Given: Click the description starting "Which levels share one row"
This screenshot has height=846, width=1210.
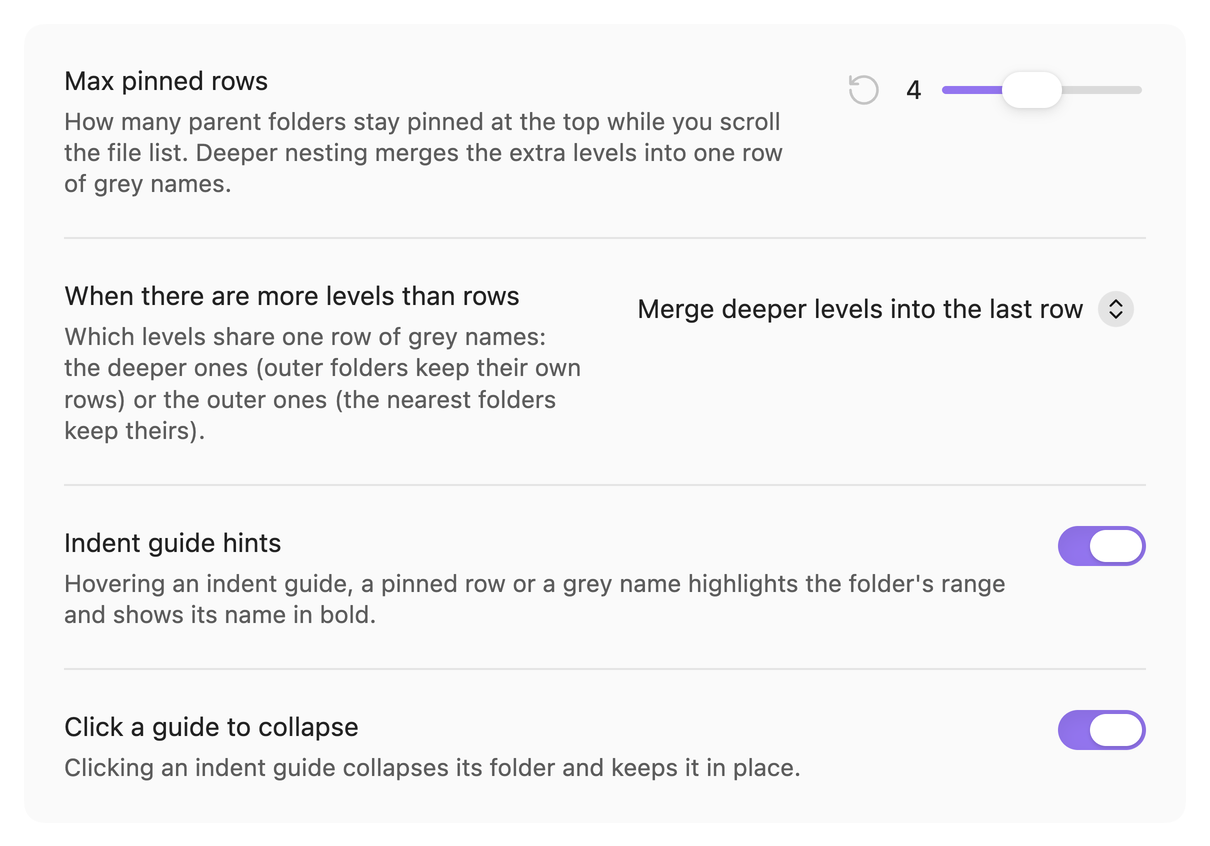Looking at the screenshot, I should [x=323, y=385].
